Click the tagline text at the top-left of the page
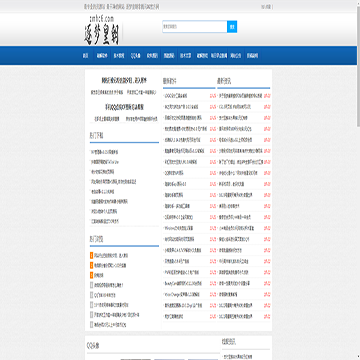The image size is (360, 360). point(121,7)
